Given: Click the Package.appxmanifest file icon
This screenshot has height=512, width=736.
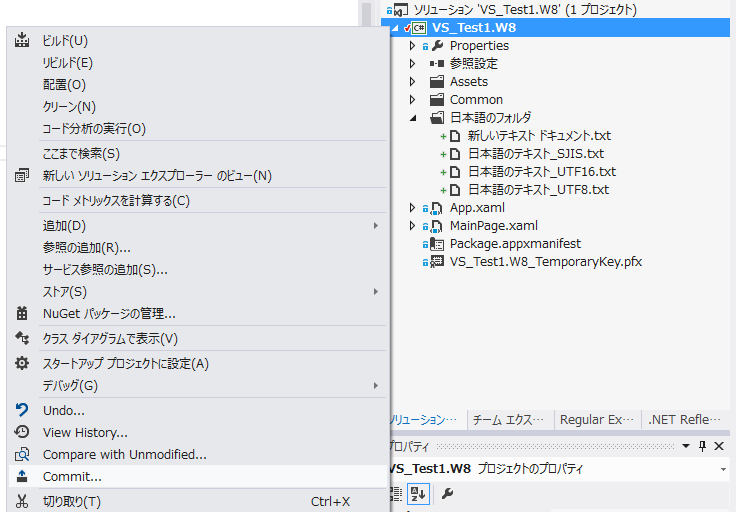Looking at the screenshot, I should (437, 244).
